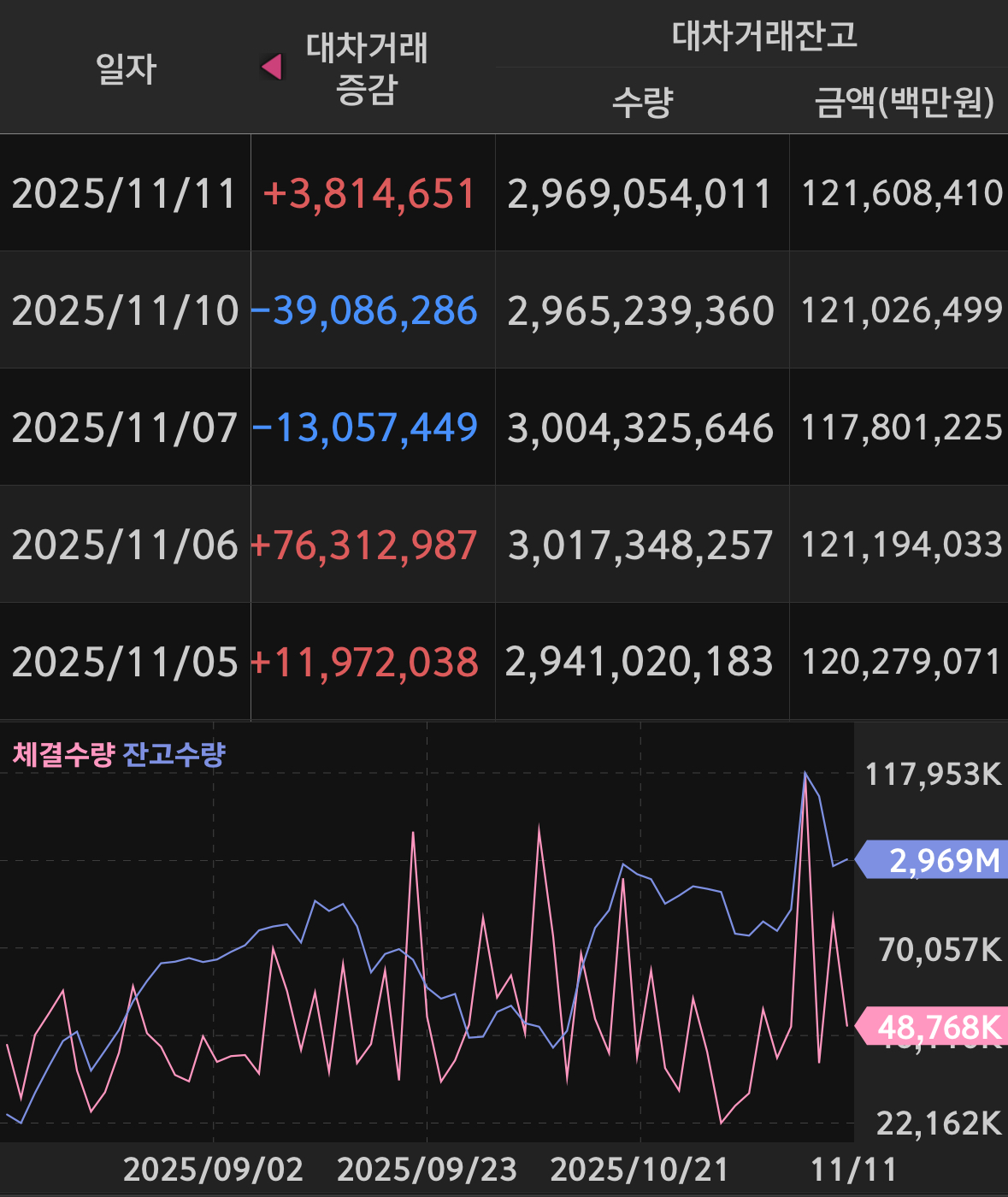Click change value +3,814,651

click(369, 194)
